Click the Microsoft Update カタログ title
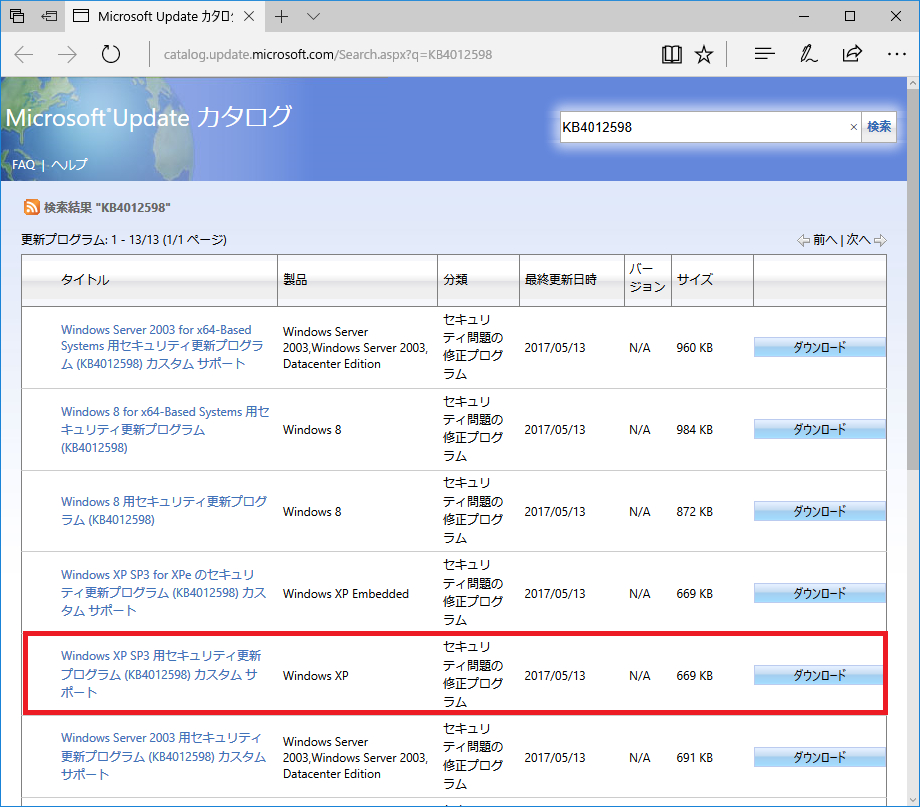Screen dimensions: 920x807 pyautogui.click(x=148, y=117)
